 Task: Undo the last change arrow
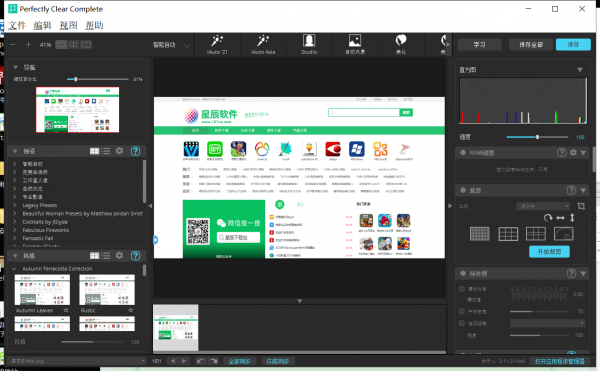coord(201,361)
